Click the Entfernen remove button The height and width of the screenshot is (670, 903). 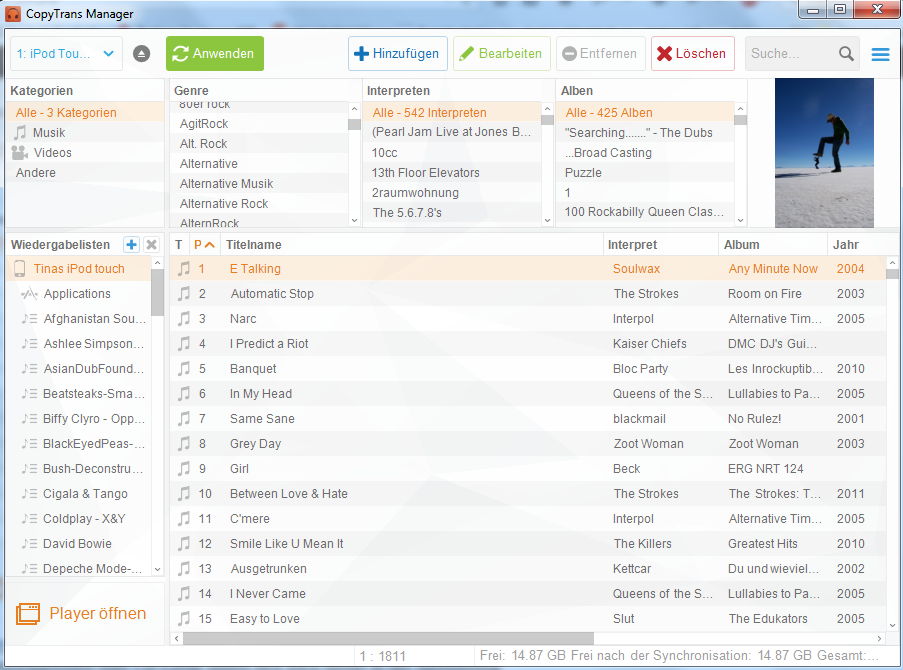coord(601,54)
